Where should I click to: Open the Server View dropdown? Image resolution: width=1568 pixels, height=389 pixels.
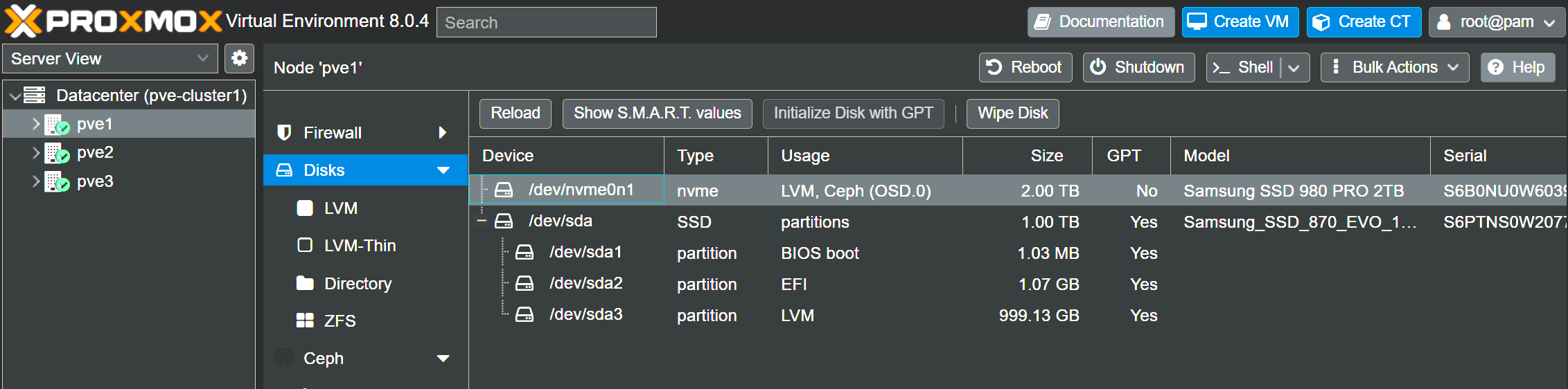(x=202, y=58)
